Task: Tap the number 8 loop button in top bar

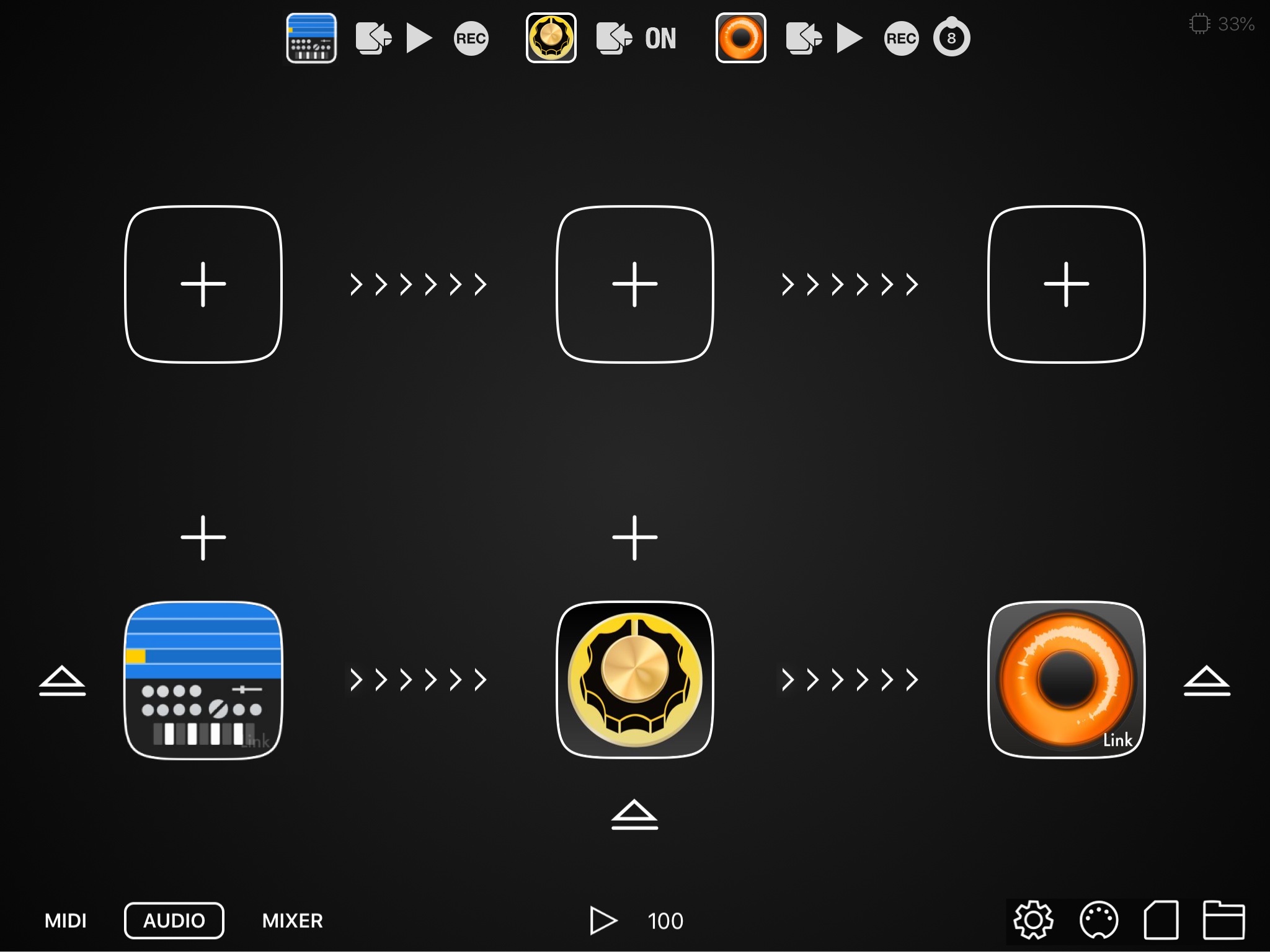Action: point(952,37)
